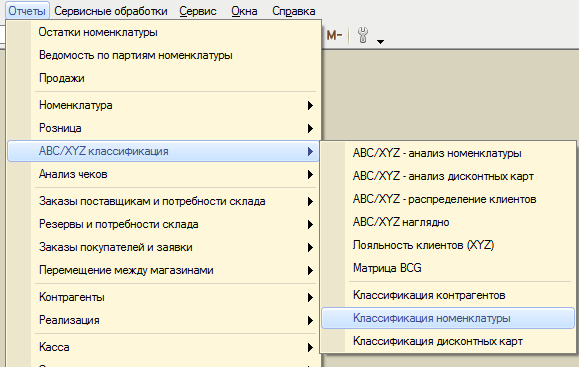This screenshot has width=579, height=367.
Task: Expand Перемещение между магазинами submenu
Action: click(163, 270)
